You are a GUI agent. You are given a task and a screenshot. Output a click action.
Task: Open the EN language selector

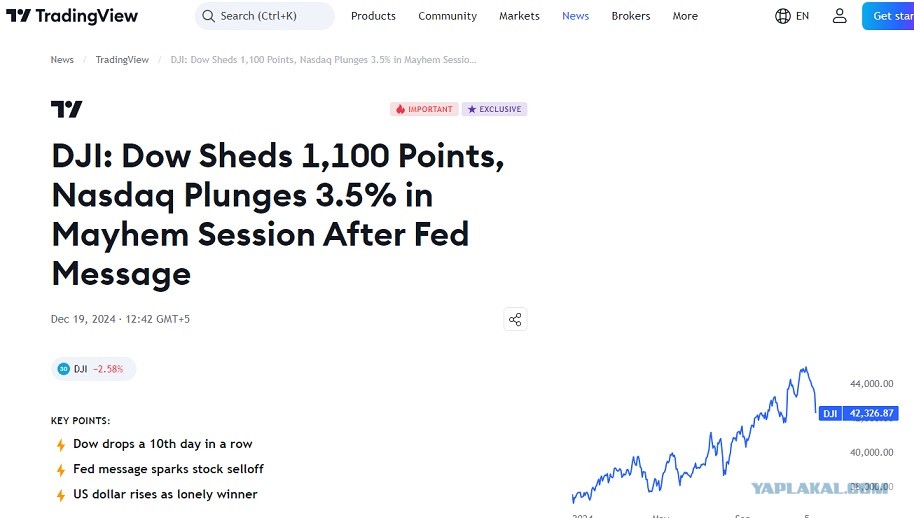pyautogui.click(x=803, y=16)
